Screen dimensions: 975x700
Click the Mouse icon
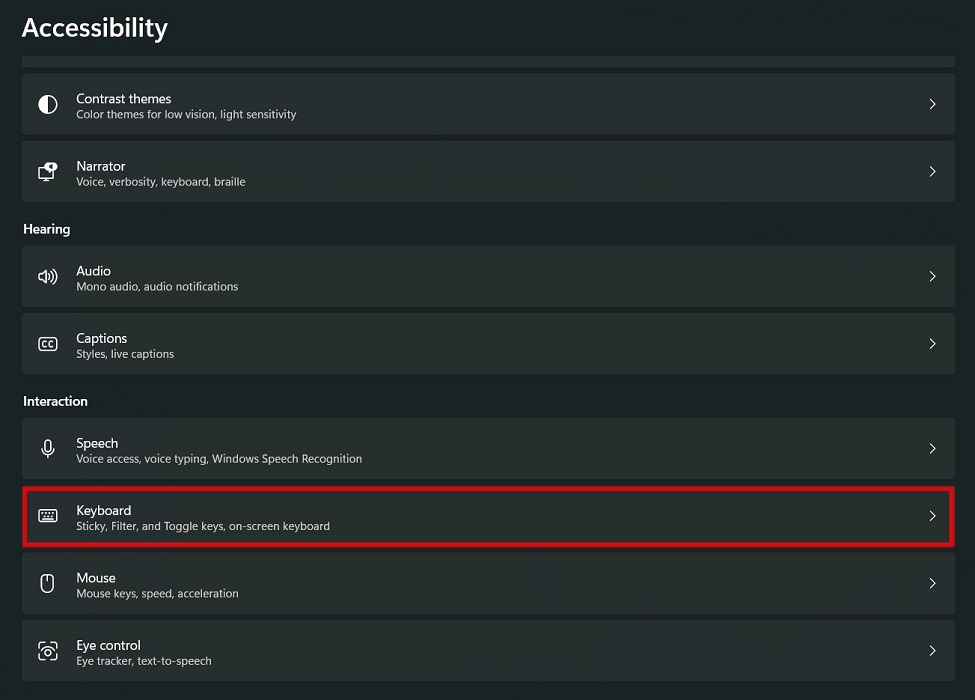point(47,583)
